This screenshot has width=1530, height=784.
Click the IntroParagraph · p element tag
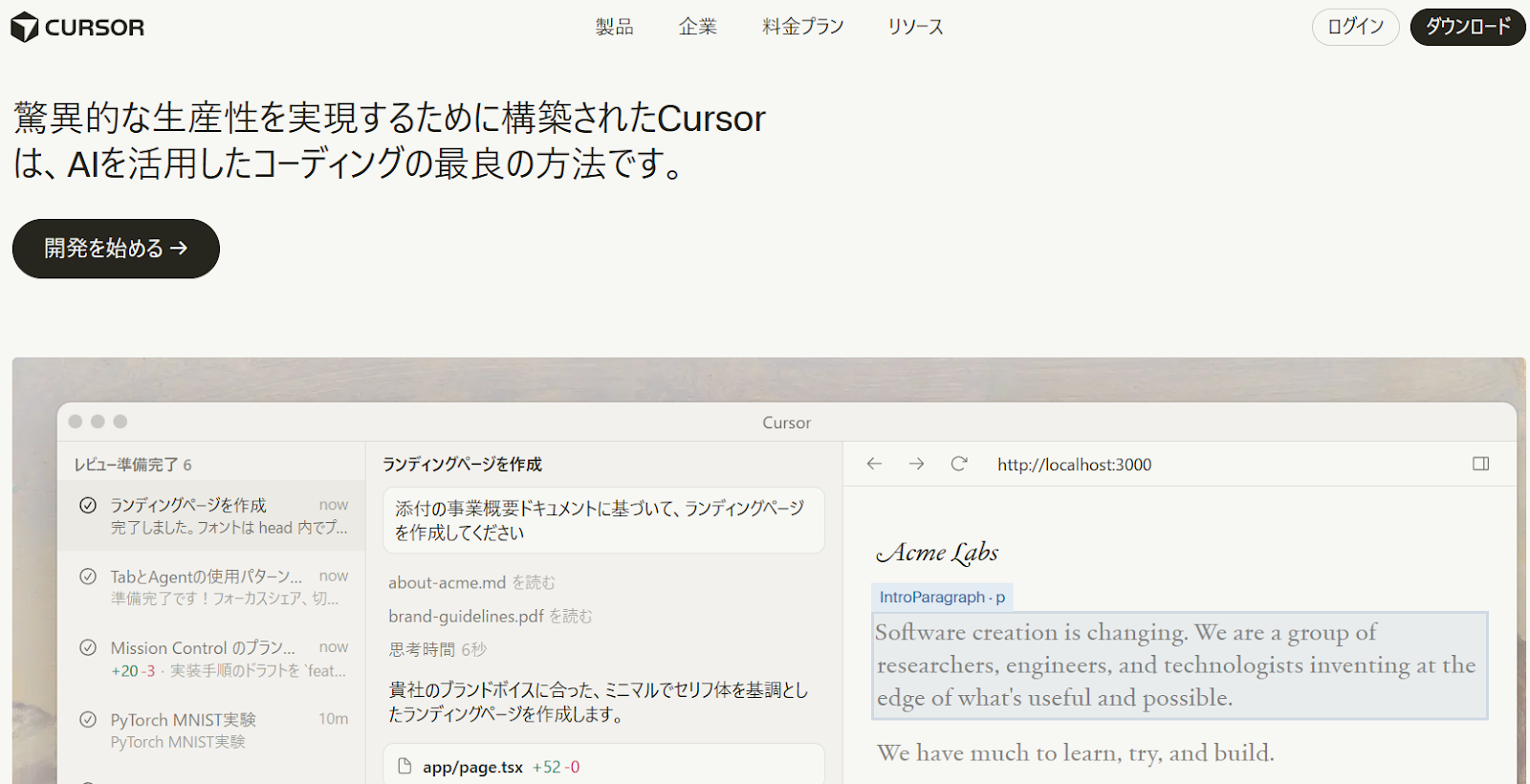pos(942,597)
